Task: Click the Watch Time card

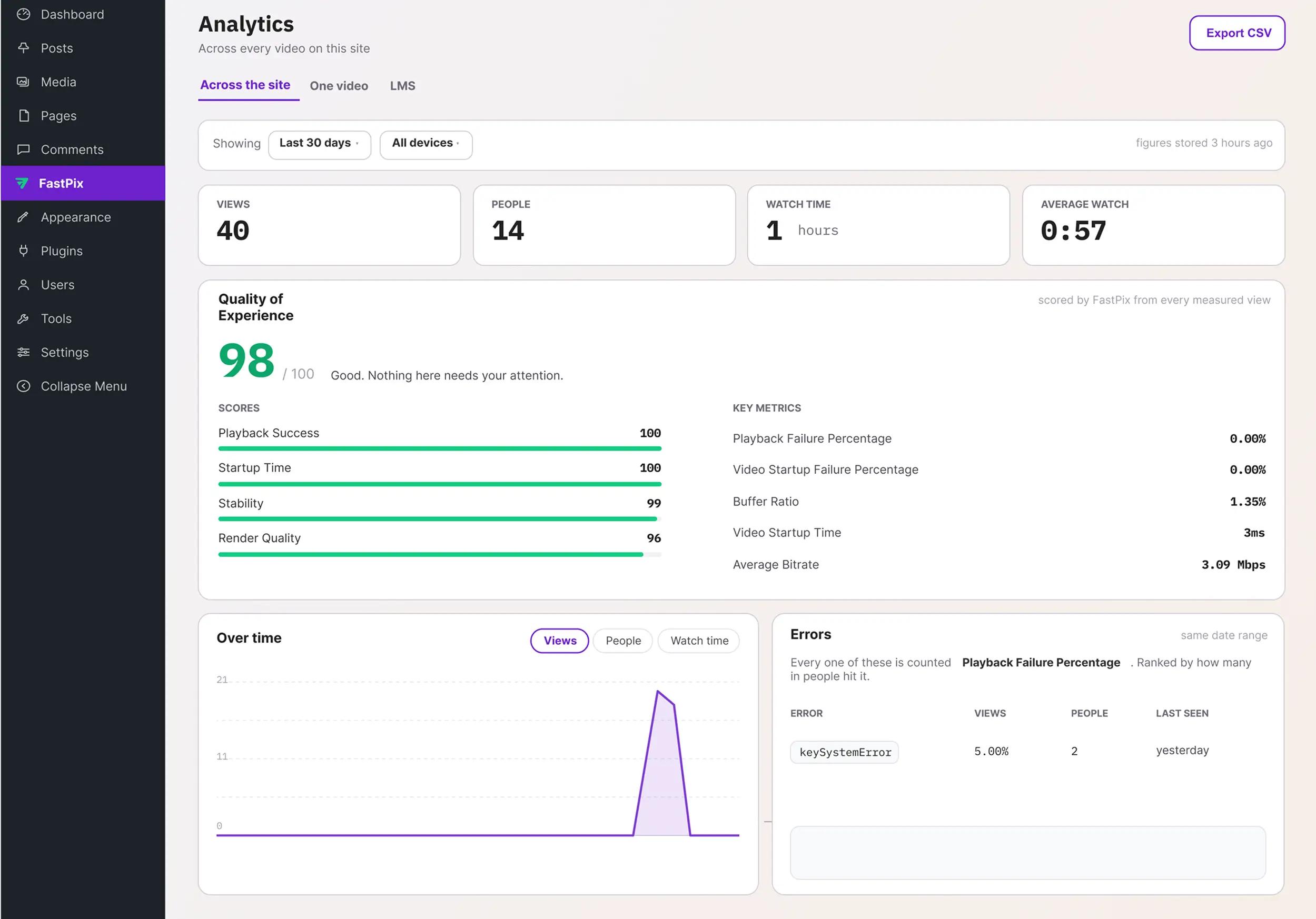Action: [878, 225]
